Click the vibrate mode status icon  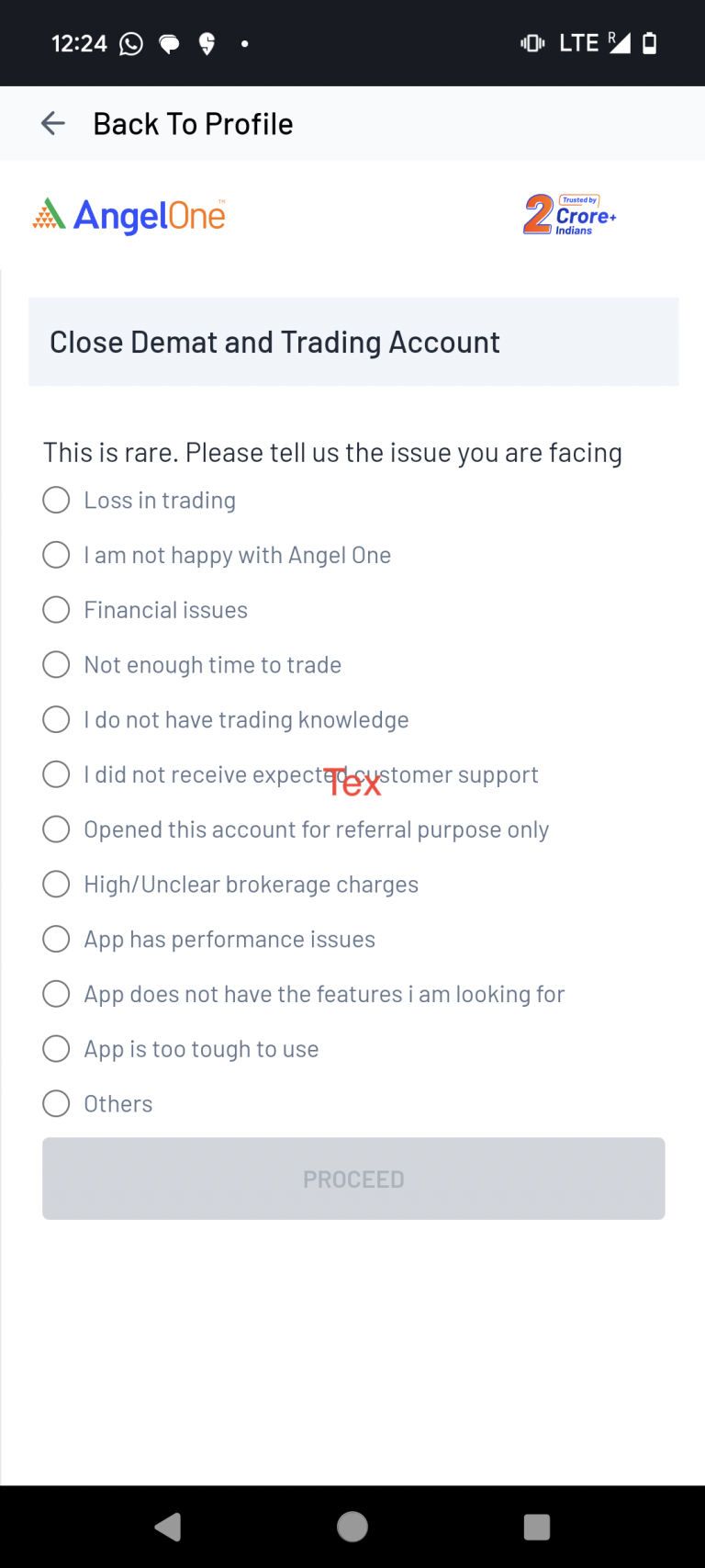[532, 42]
